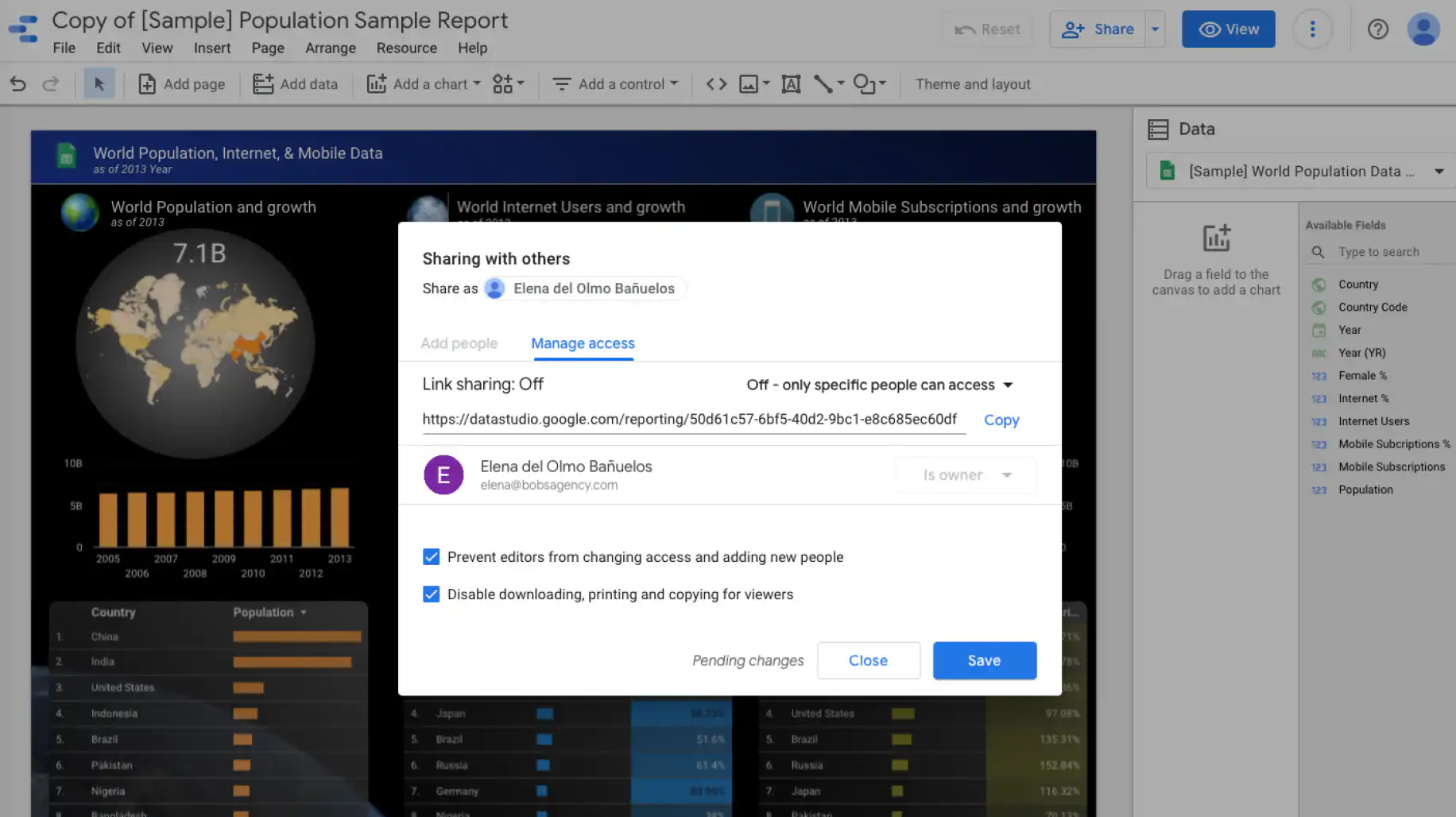Click the Add page button
Image resolution: width=1456 pixels, height=817 pixels.
[x=182, y=83]
